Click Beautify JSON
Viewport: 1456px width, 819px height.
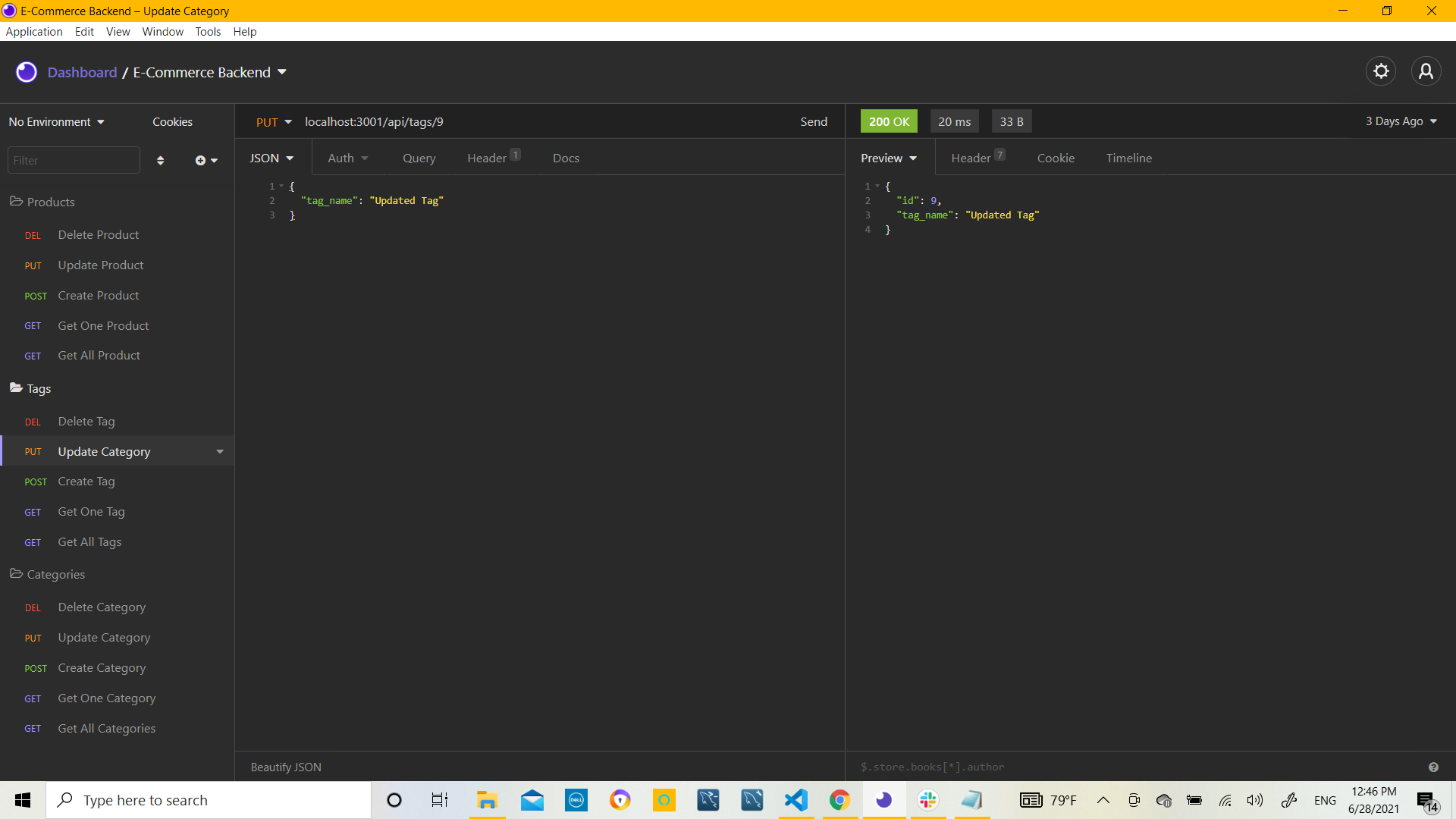point(285,767)
